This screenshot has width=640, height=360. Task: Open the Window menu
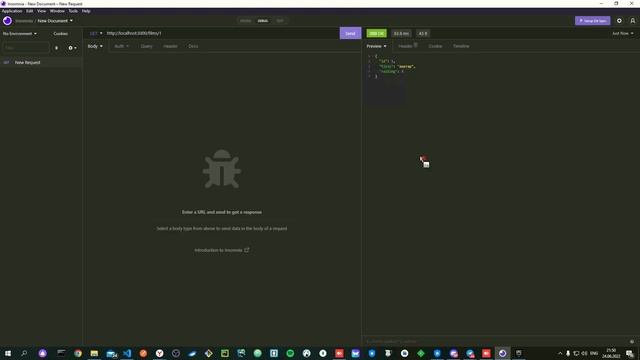click(x=57, y=11)
